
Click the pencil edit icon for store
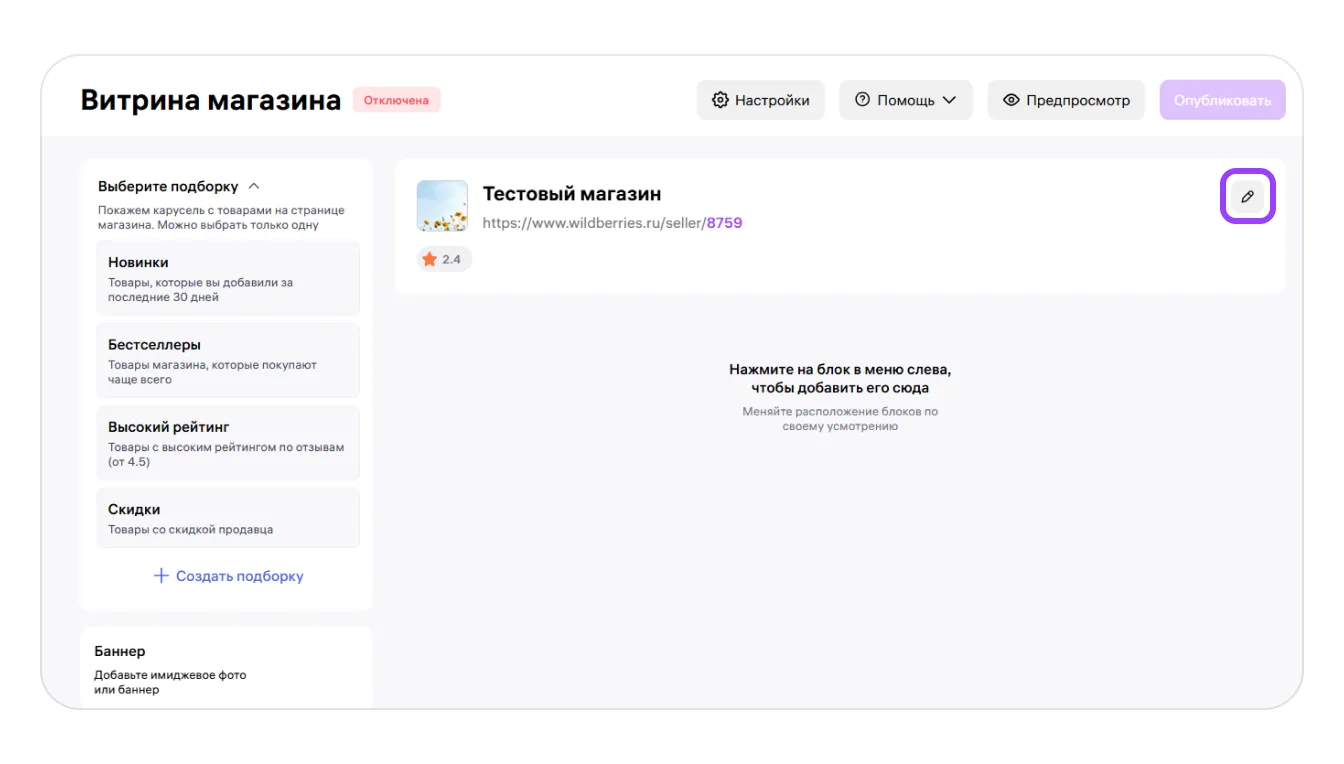pos(1247,197)
